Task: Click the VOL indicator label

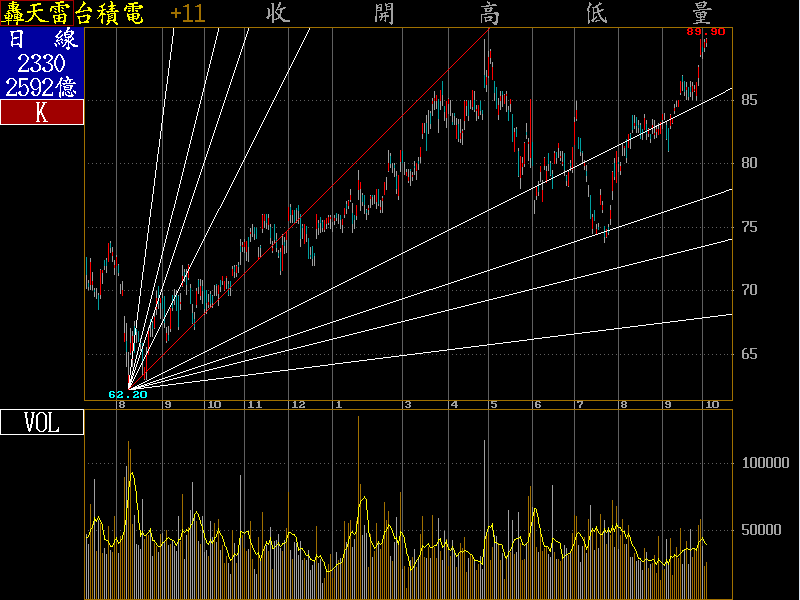Action: point(41,423)
